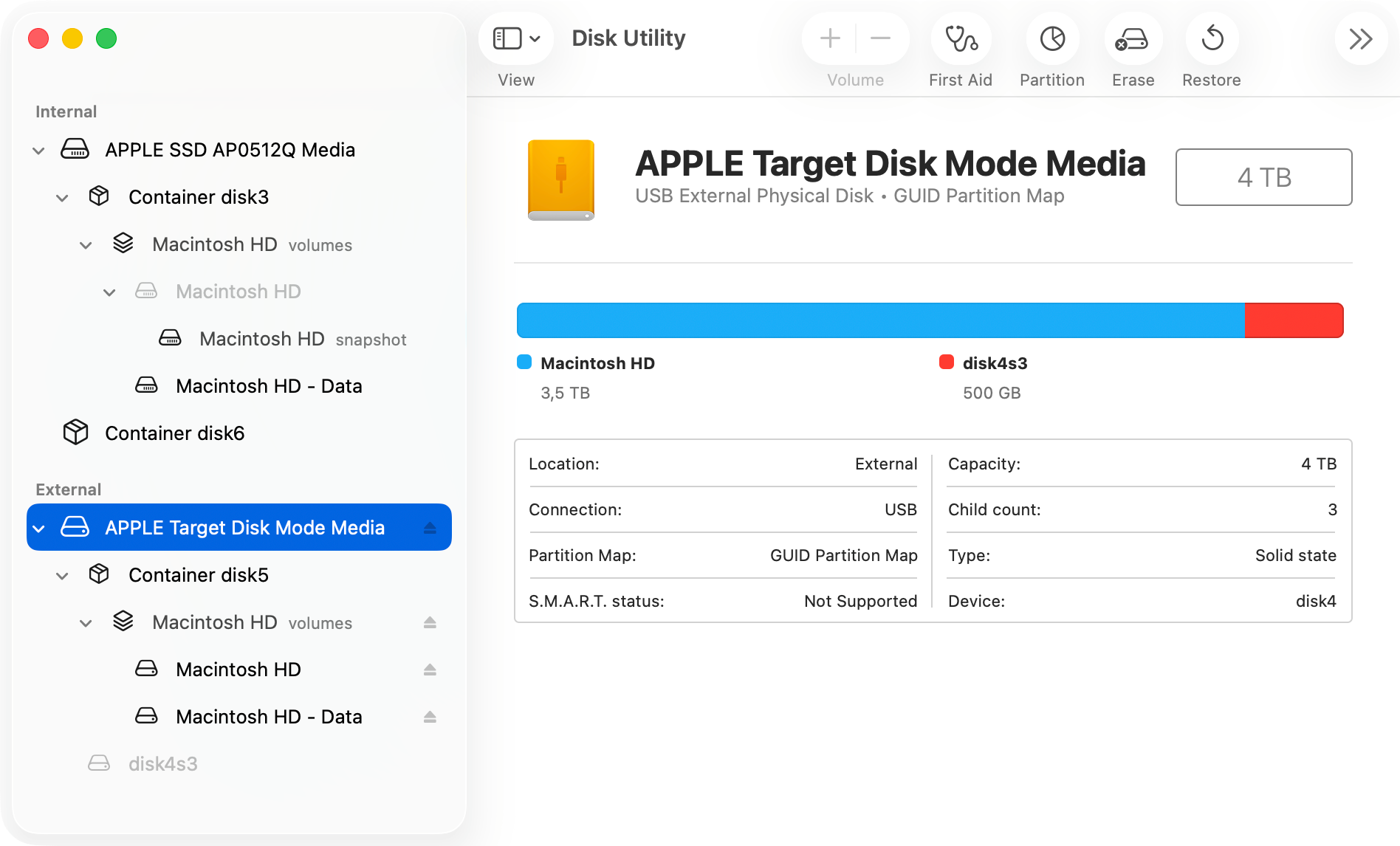The height and width of the screenshot is (846, 1400).
Task: Click the Internal section header
Action: 66,111
